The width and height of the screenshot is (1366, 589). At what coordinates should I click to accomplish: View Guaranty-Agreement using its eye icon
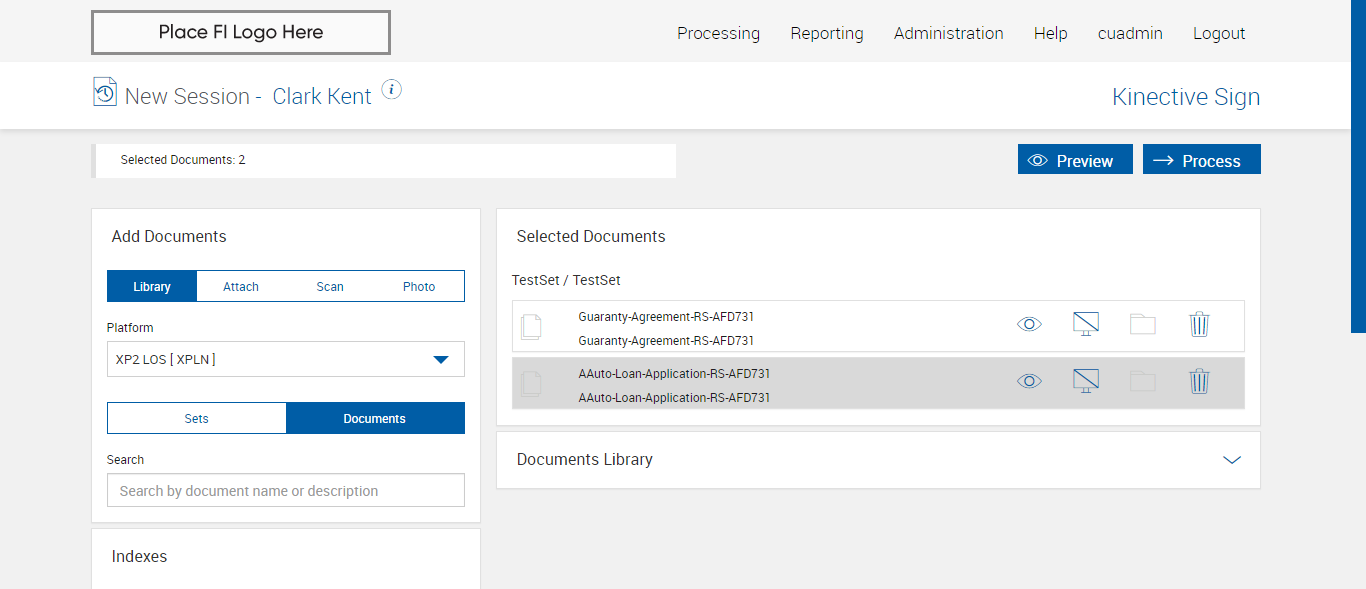(1029, 324)
